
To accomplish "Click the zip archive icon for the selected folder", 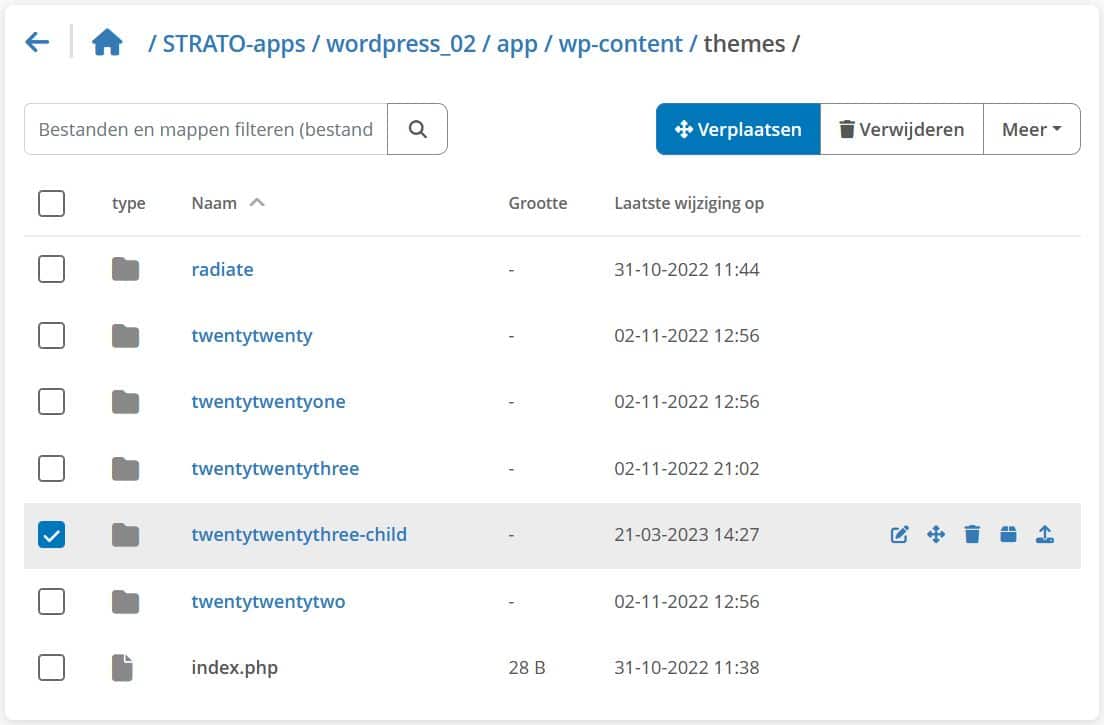I will point(1009,534).
